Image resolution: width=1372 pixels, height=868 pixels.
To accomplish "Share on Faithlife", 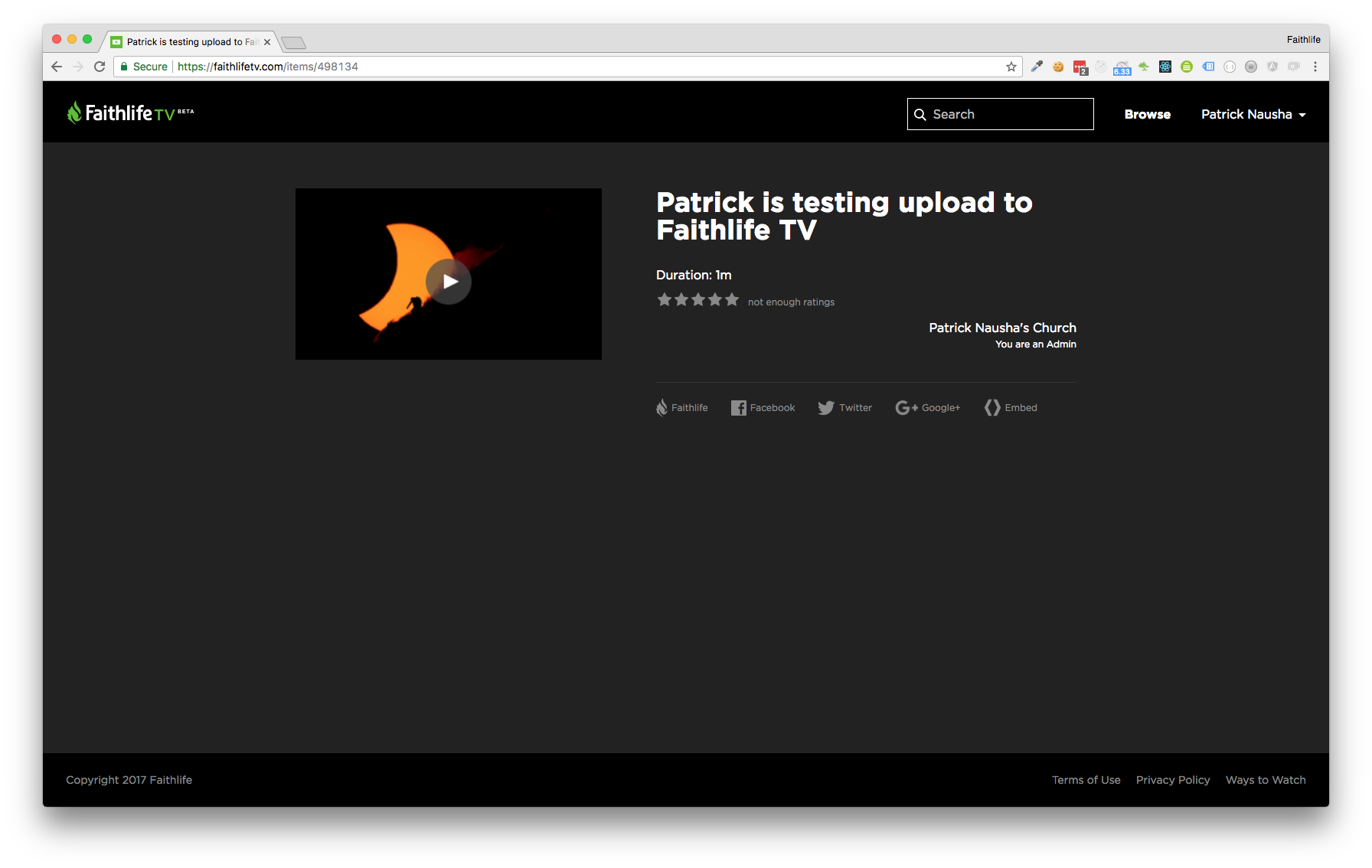I will tap(681, 408).
